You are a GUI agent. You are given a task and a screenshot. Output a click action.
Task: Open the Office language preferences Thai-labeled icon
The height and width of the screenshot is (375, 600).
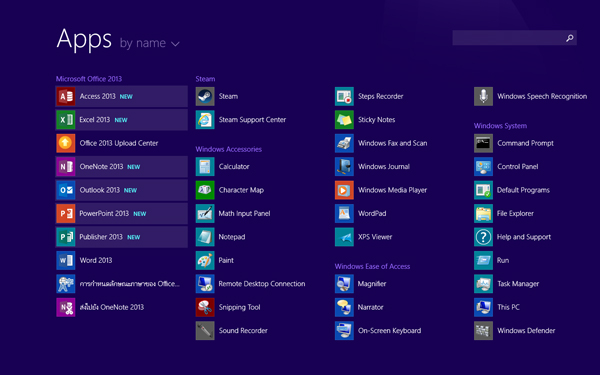pos(66,284)
